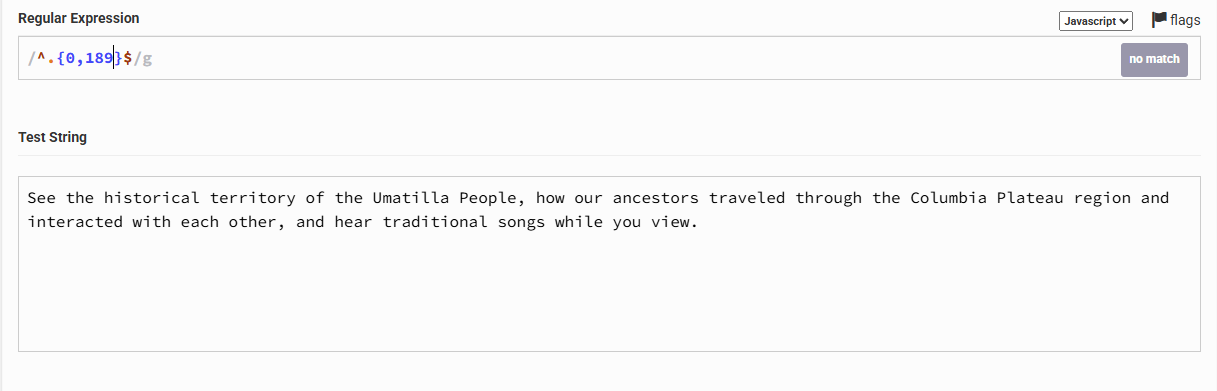The height and width of the screenshot is (391, 1217).
Task: Place cursor on the word "historical"
Action: 152,198
